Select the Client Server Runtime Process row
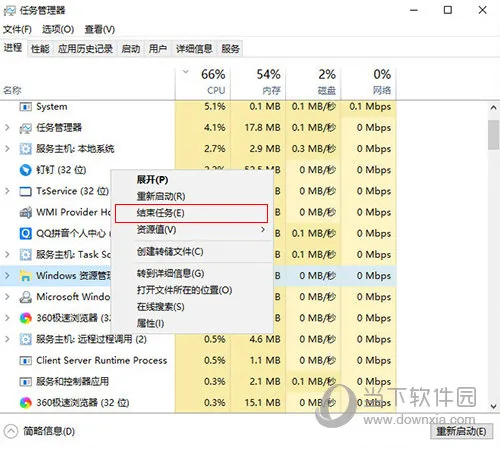The width and height of the screenshot is (500, 449). point(198,360)
